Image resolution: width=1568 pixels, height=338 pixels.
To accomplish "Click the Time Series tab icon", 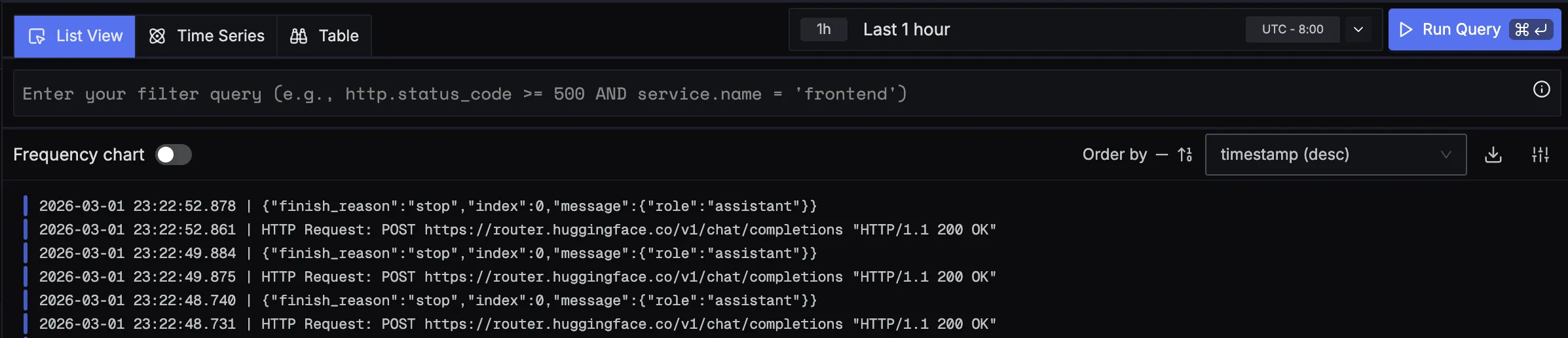I will click(157, 36).
